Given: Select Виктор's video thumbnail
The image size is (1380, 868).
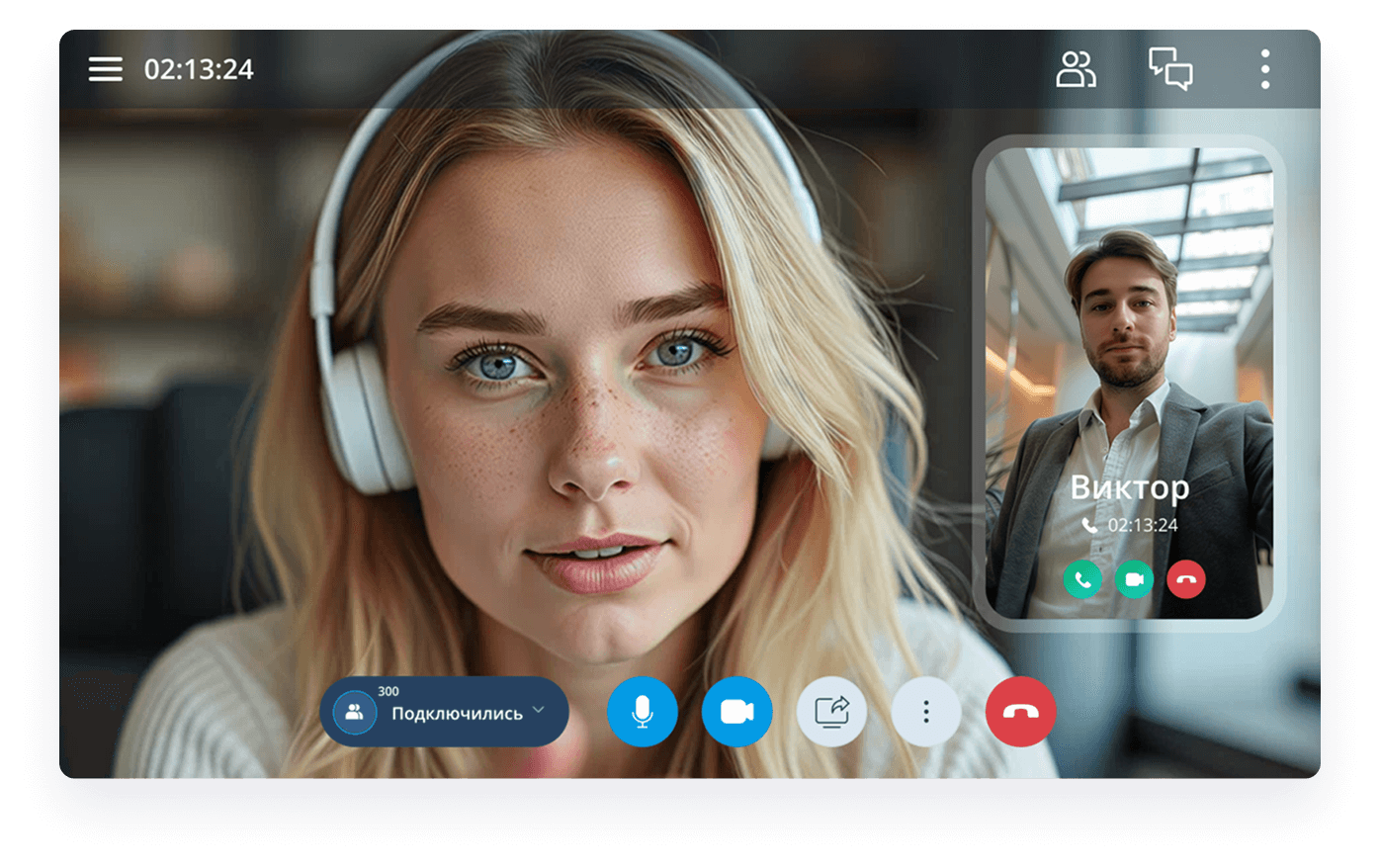Looking at the screenshot, I should [1130, 384].
